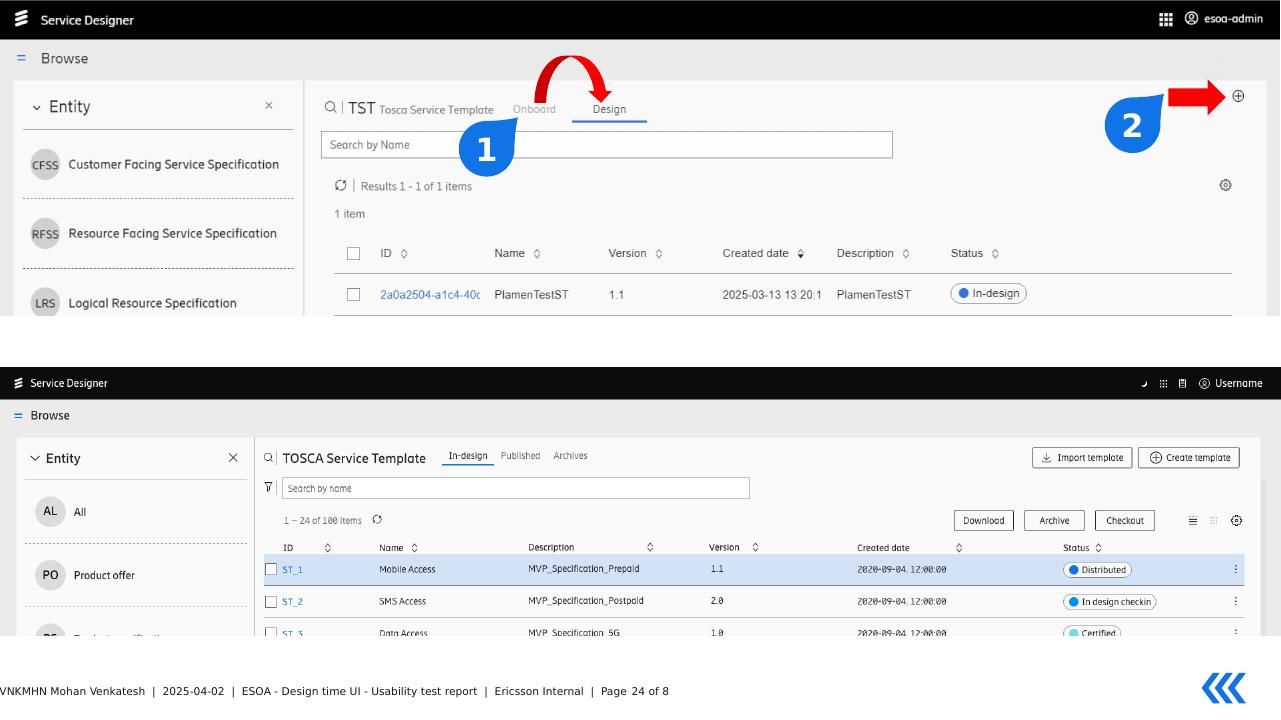This screenshot has height=720, width=1281.
Task: Select the Published tab
Action: coord(520,456)
